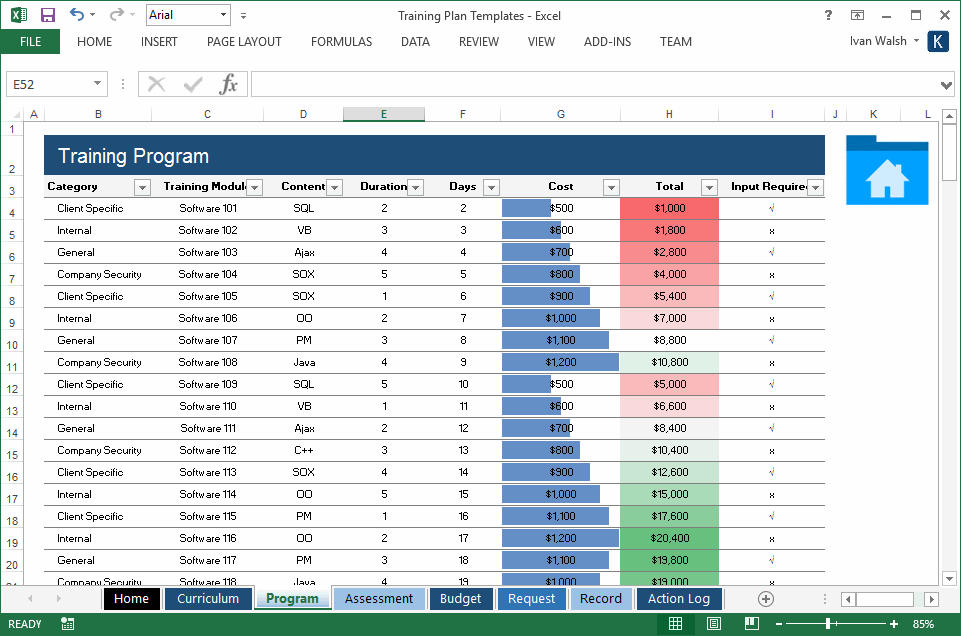Select Page Layout view icon

(713, 623)
